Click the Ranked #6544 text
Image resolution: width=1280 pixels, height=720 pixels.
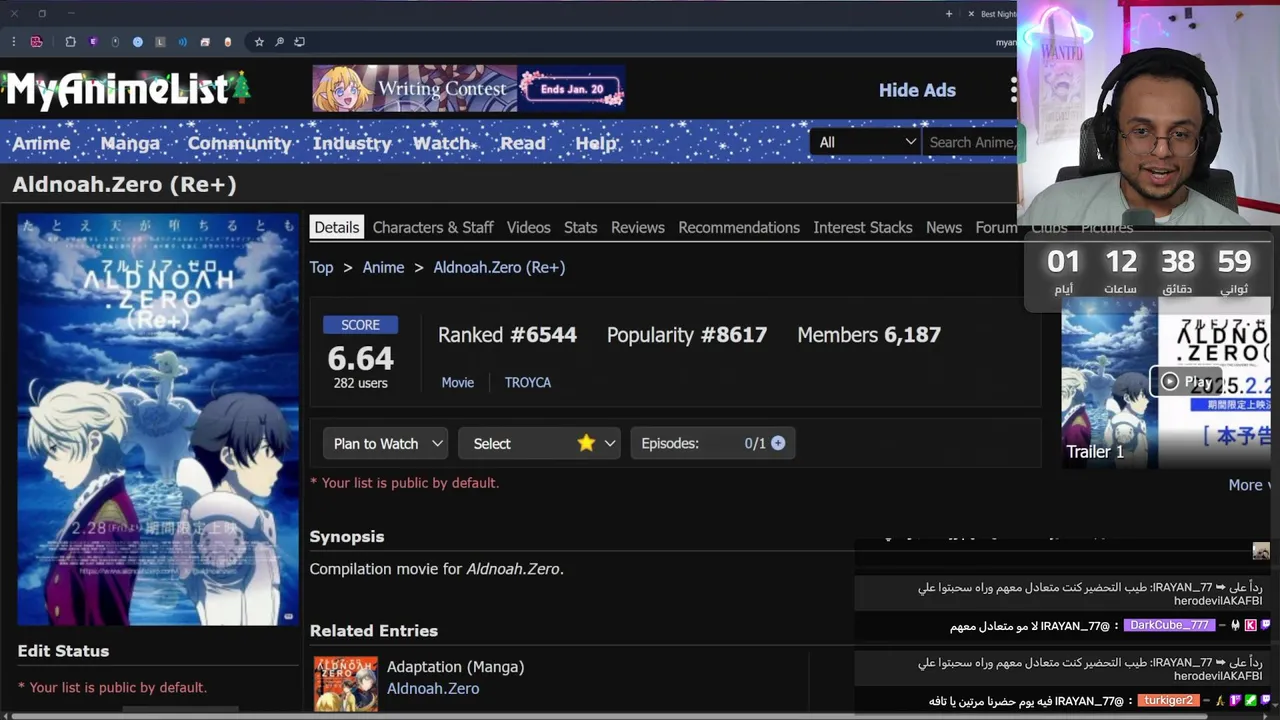(507, 335)
